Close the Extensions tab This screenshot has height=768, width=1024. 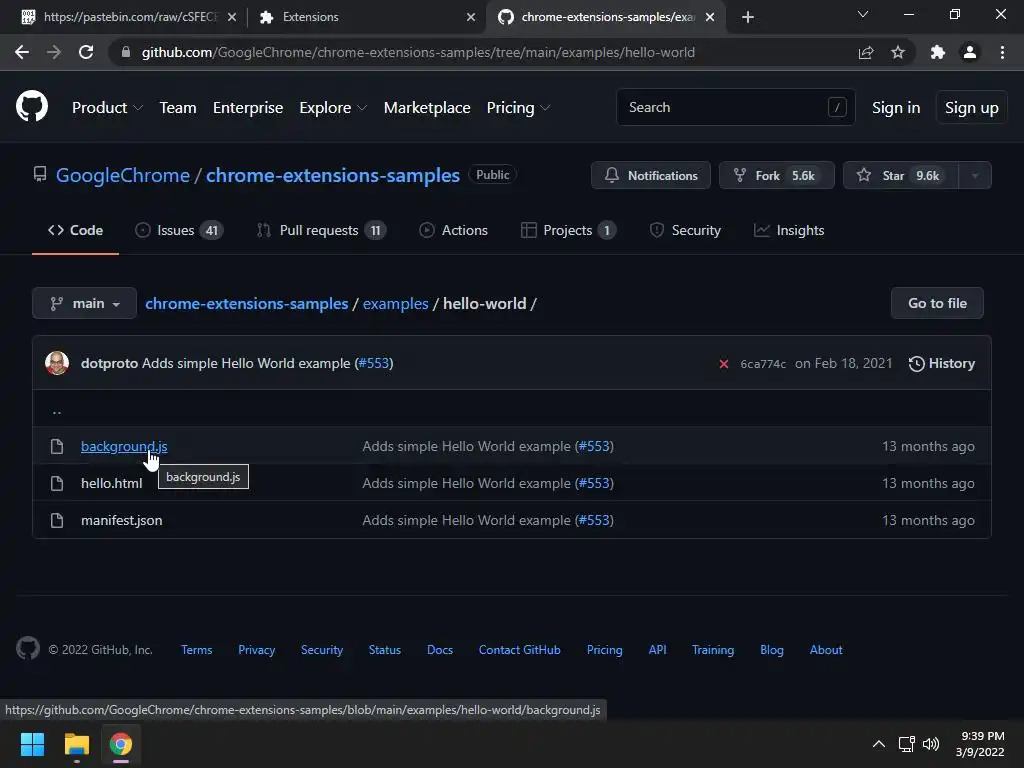[471, 17]
